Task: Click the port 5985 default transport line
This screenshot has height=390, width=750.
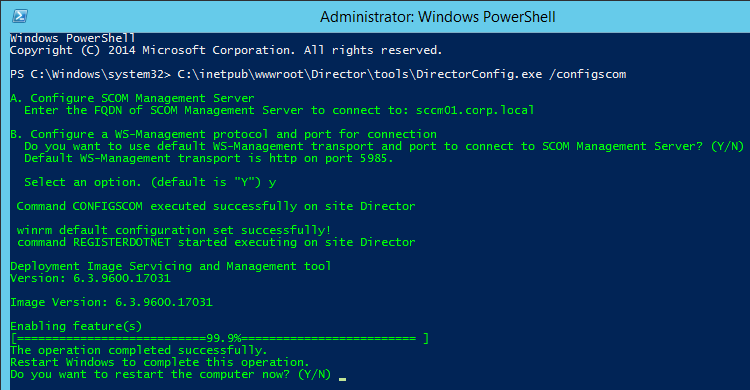Action: point(209,158)
